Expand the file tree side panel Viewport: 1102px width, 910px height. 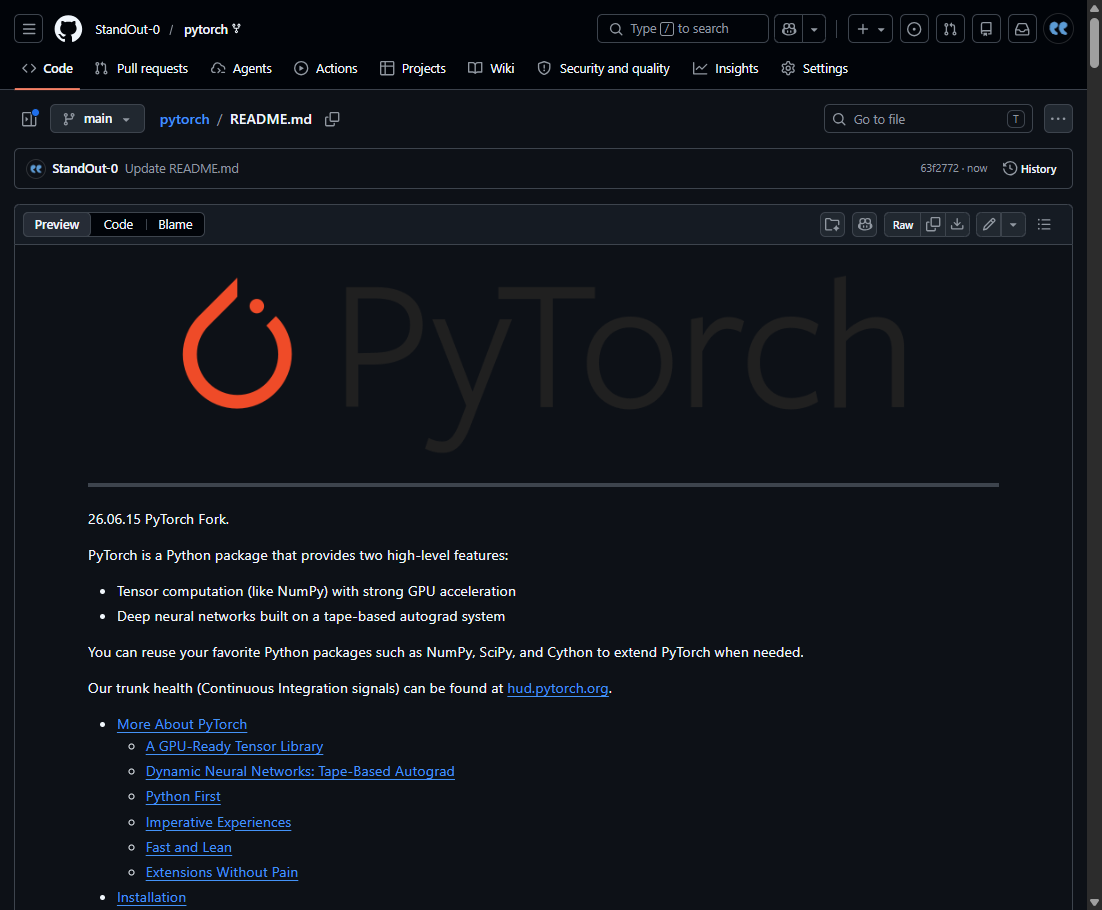[x=30, y=119]
